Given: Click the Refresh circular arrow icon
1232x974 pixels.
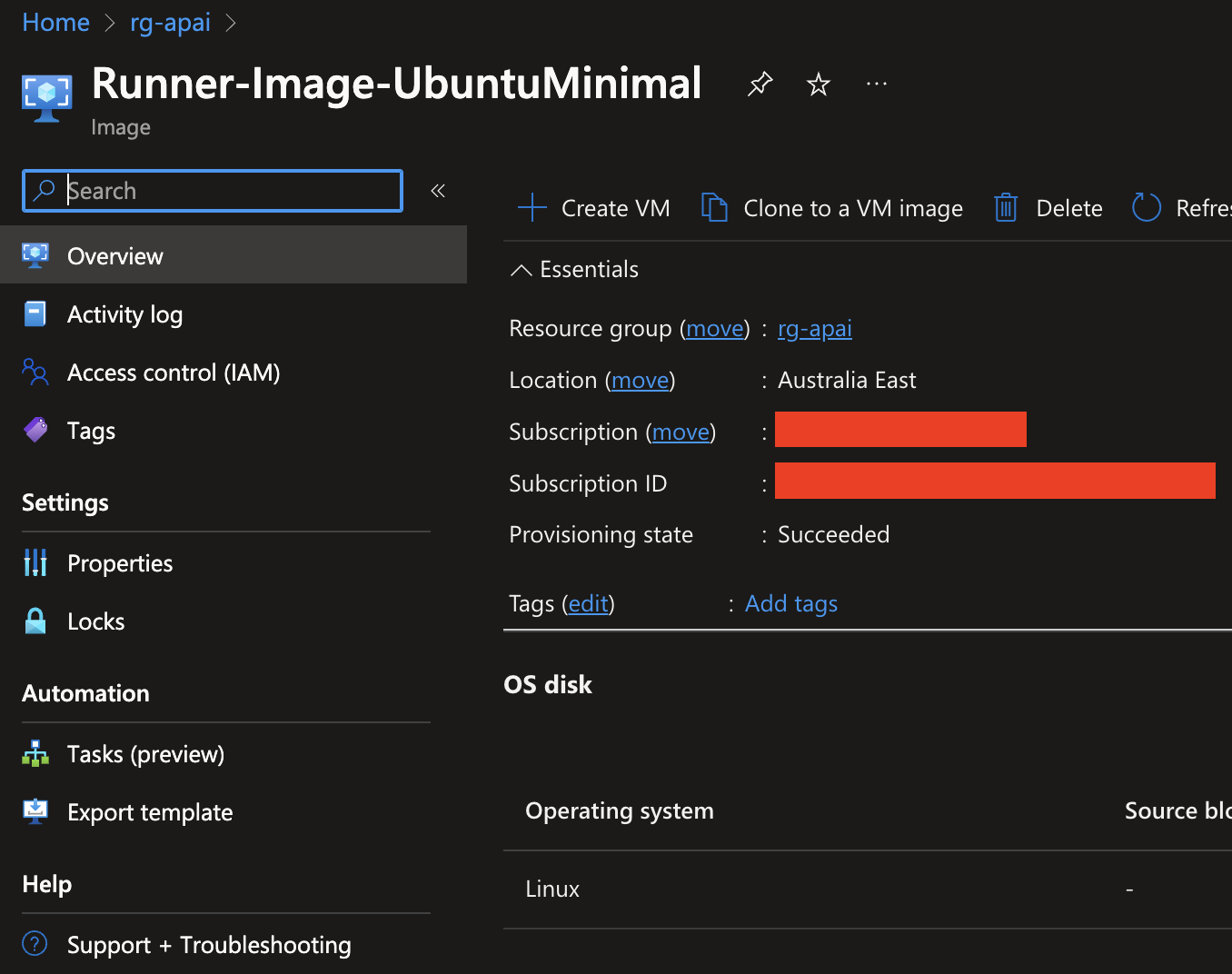Looking at the screenshot, I should point(1147,208).
